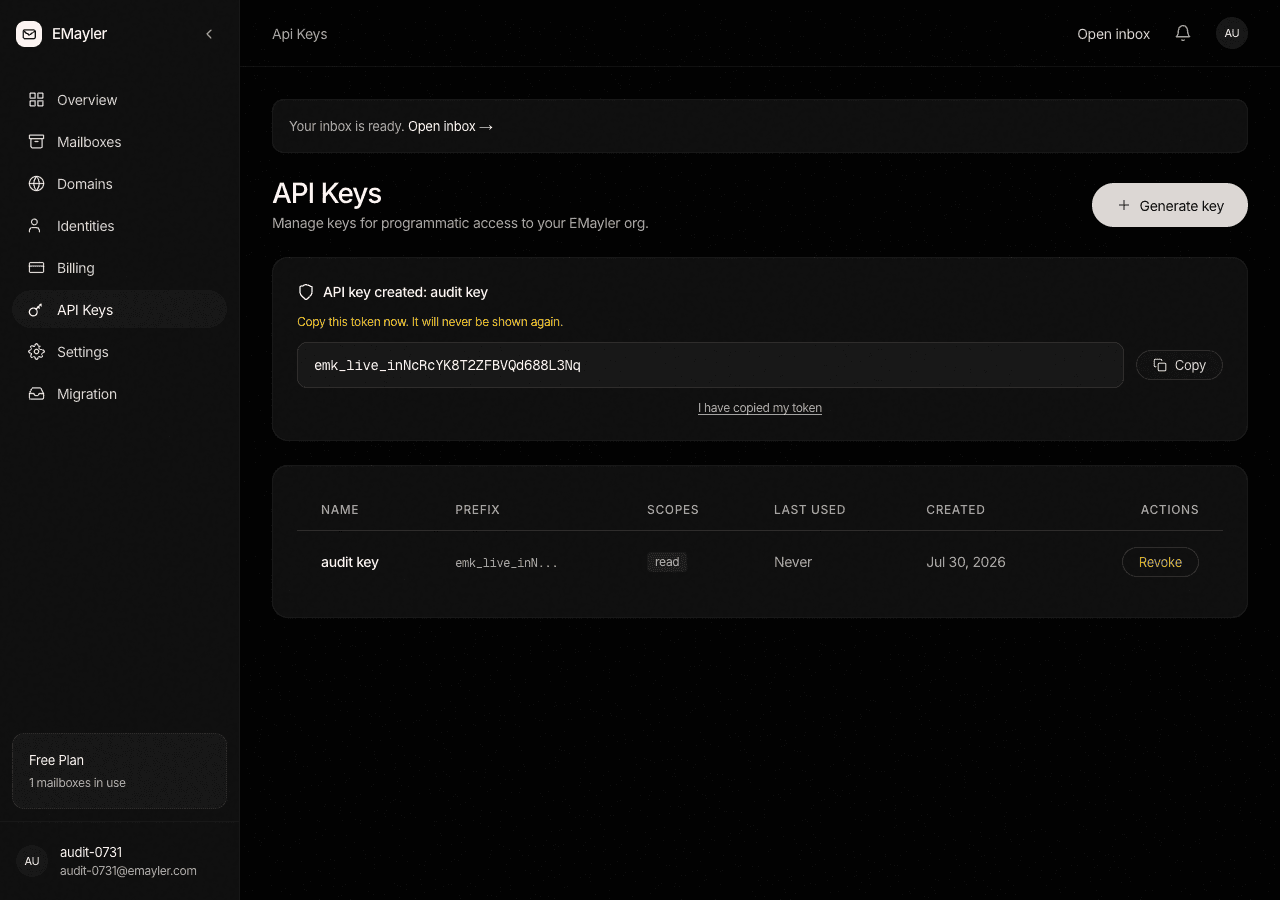Viewport: 1280px width, 900px height.
Task: Open the Migration page
Action: click(x=119, y=394)
